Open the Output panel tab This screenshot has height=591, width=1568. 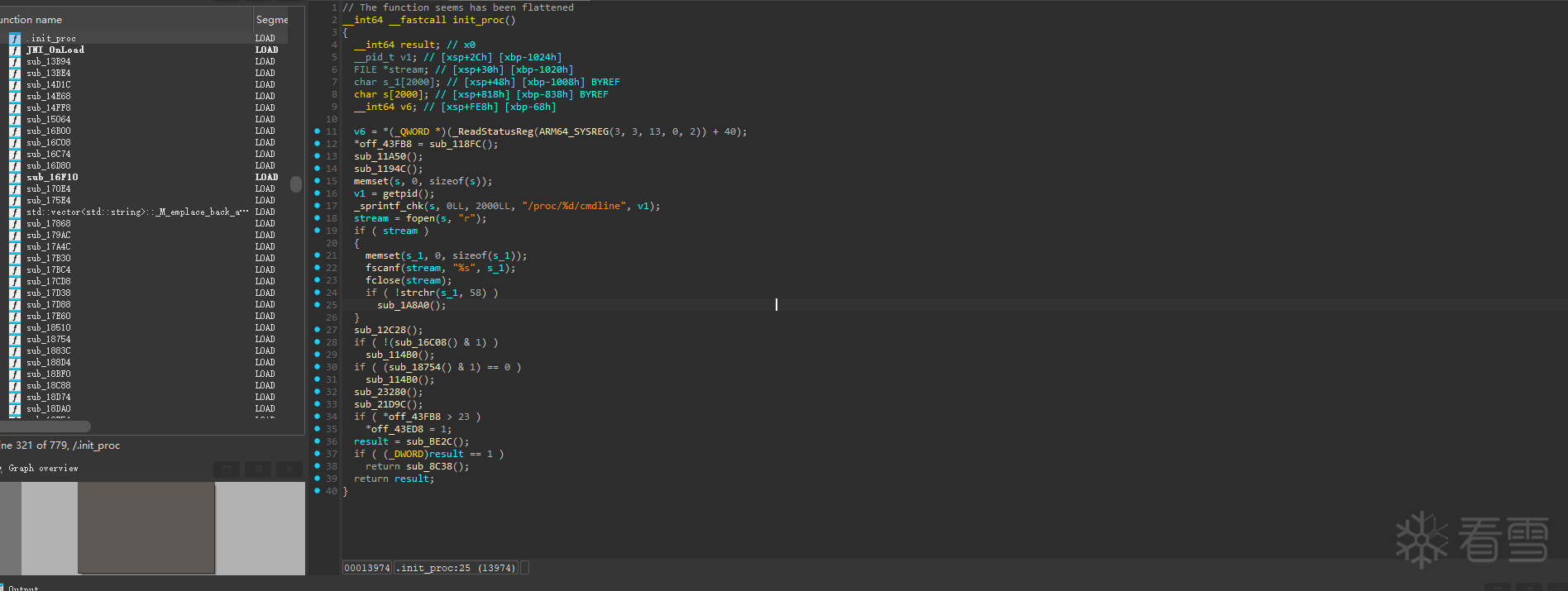[x=23, y=588]
